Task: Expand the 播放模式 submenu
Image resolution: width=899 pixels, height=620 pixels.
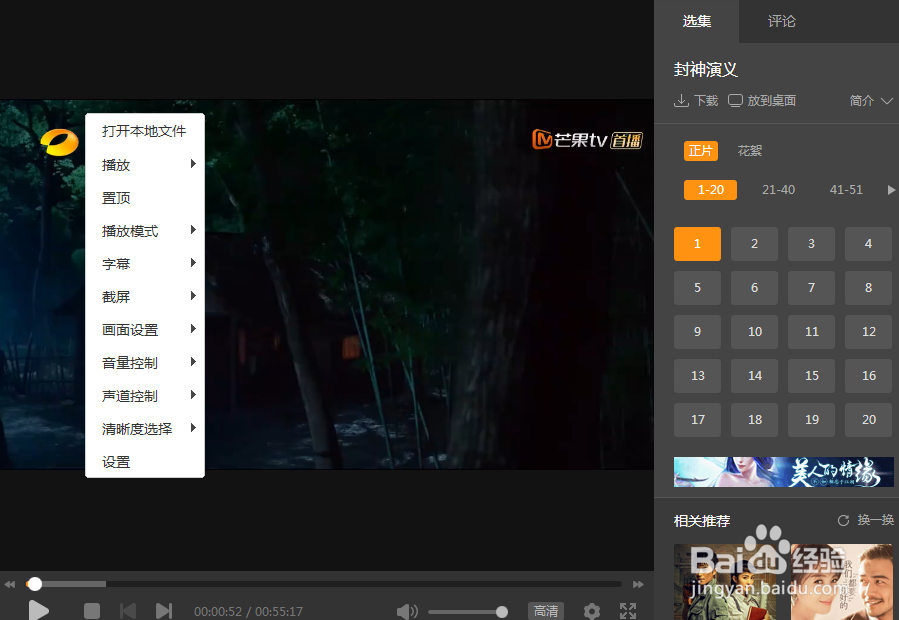Action: click(x=144, y=231)
